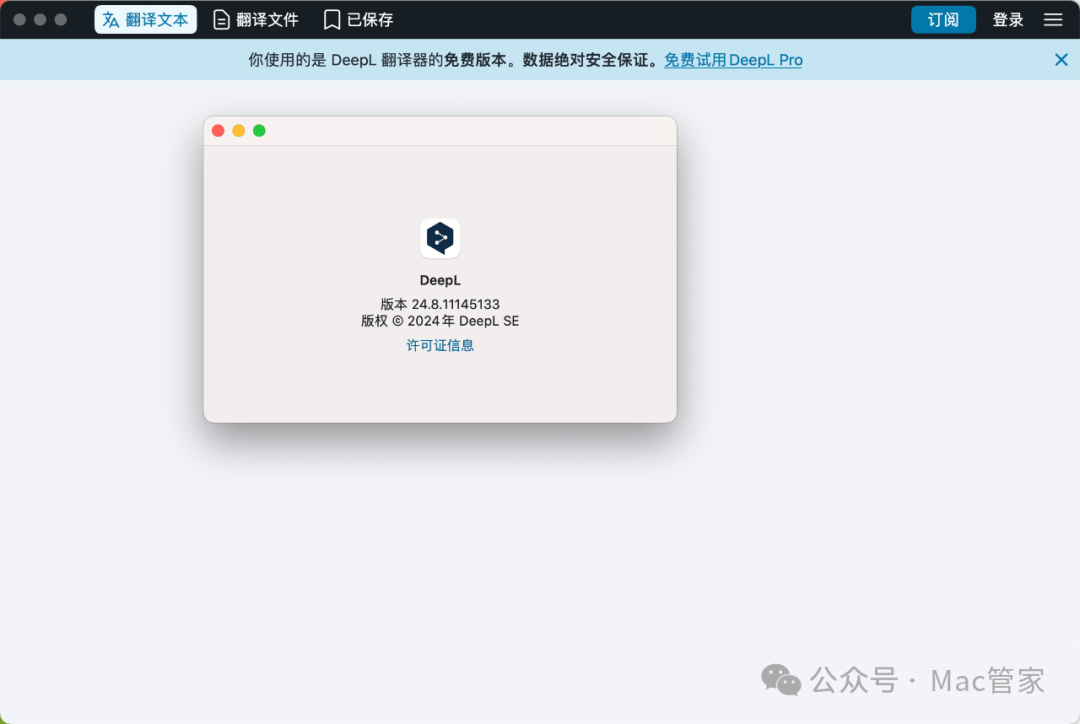Switch to the 翻译文本 tab
Viewport: 1080px width, 724px height.
pyautogui.click(x=145, y=20)
